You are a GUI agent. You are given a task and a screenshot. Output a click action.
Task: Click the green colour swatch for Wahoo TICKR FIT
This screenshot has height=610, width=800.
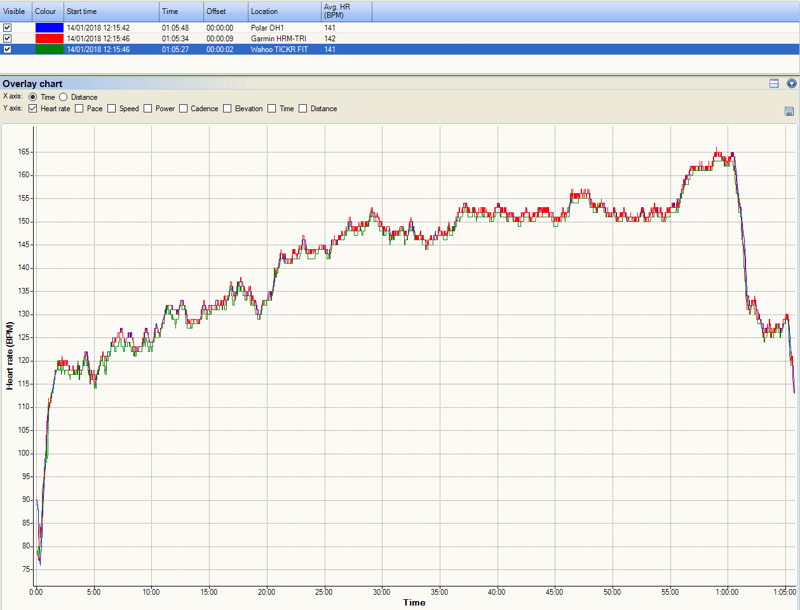(49, 49)
